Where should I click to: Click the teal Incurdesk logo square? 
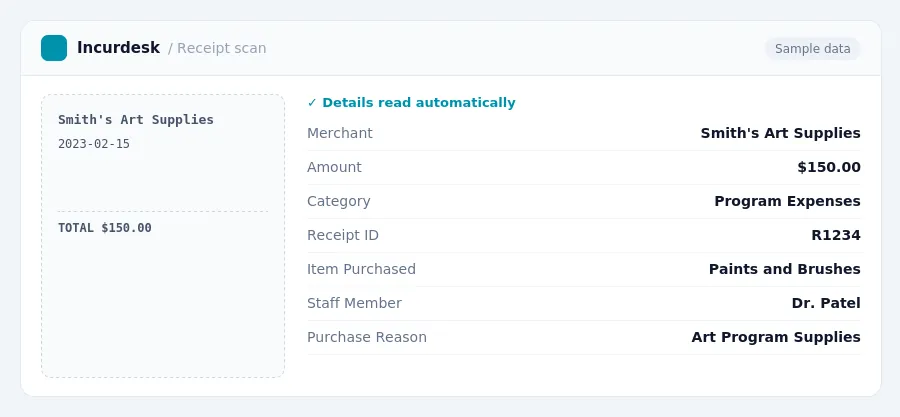coord(54,48)
